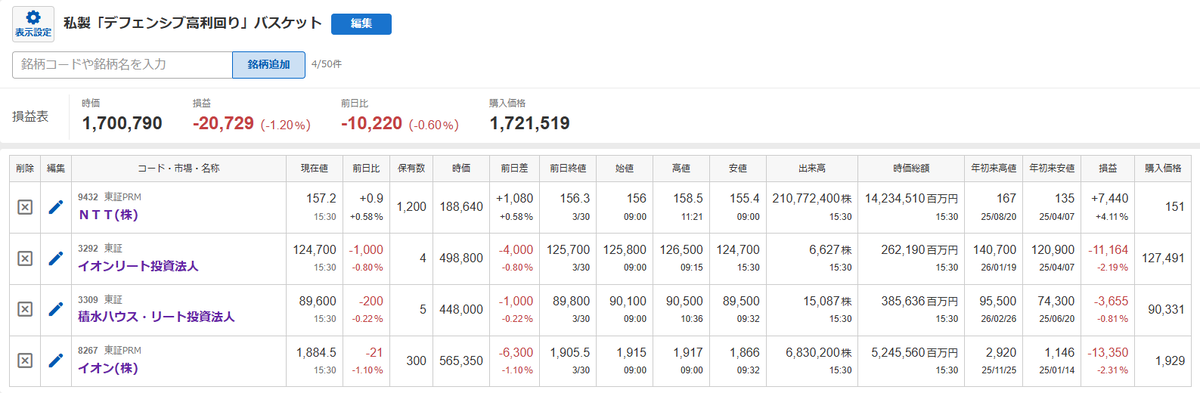The width and height of the screenshot is (1200, 393).
Task: Open the NTT(株) stock link
Action: click(107, 214)
